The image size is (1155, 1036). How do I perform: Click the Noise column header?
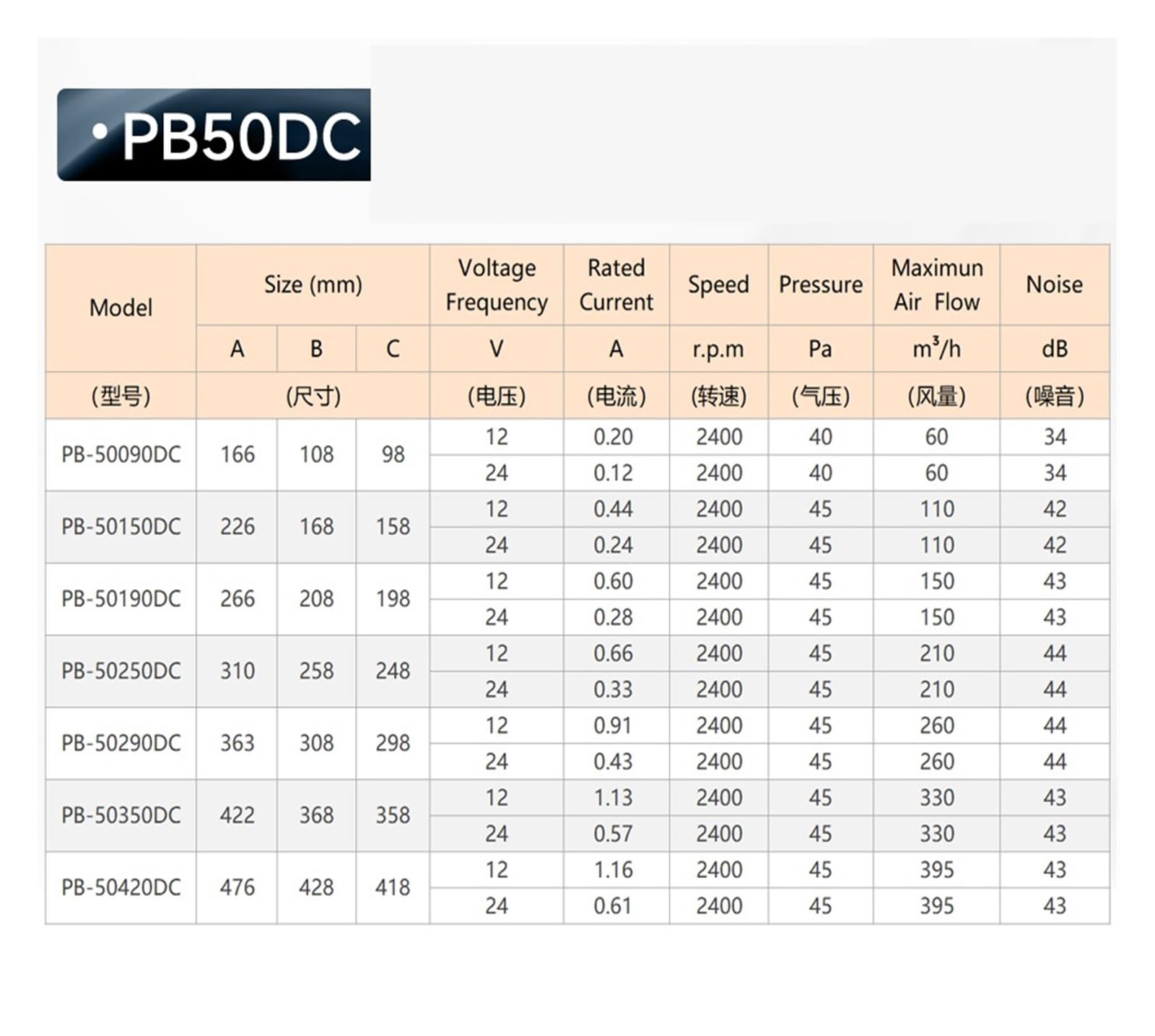click(1055, 284)
